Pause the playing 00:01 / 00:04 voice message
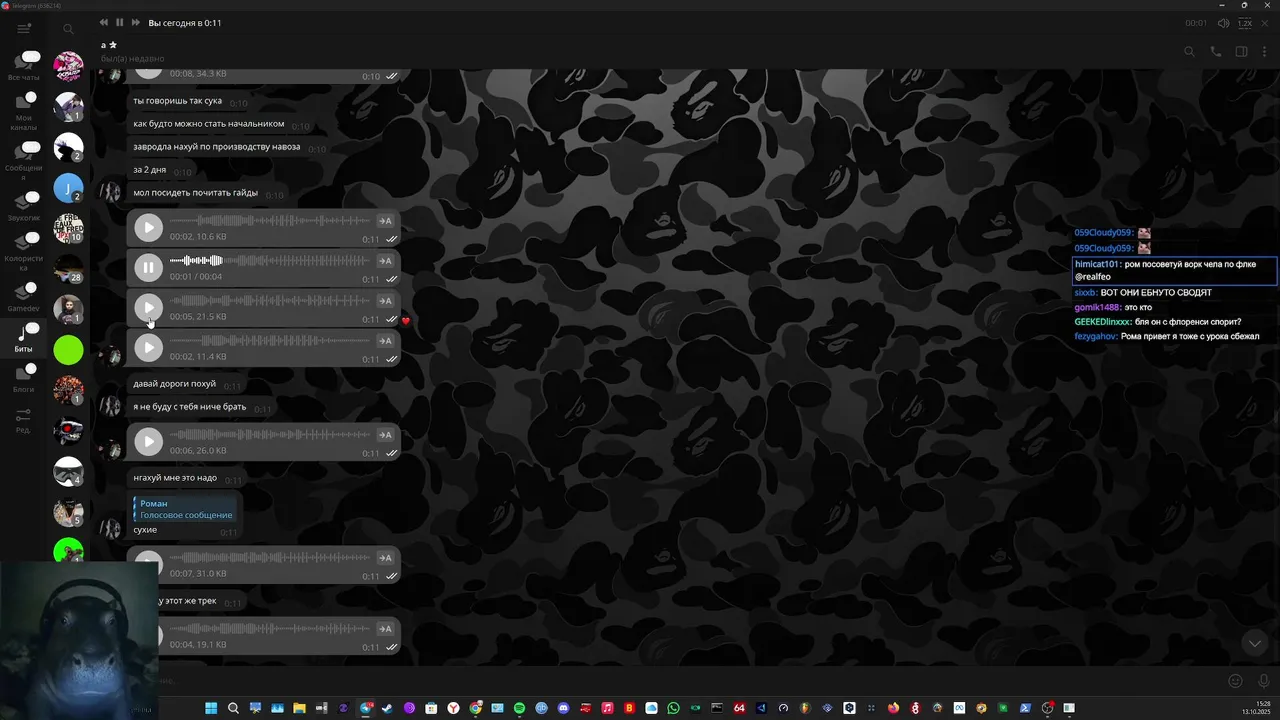The image size is (1280, 720). (x=148, y=268)
